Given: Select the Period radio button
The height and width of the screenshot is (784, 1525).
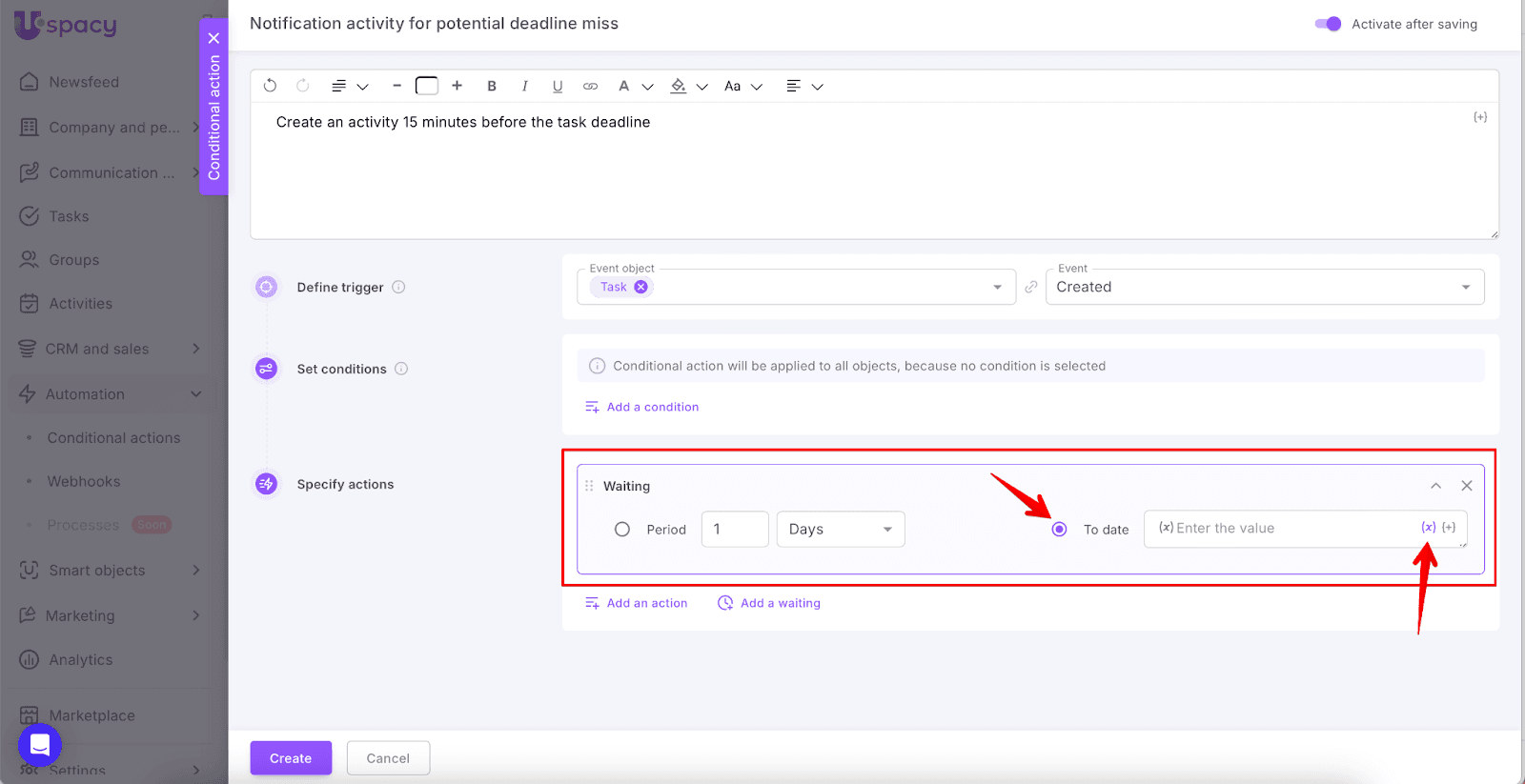Looking at the screenshot, I should pyautogui.click(x=622, y=530).
